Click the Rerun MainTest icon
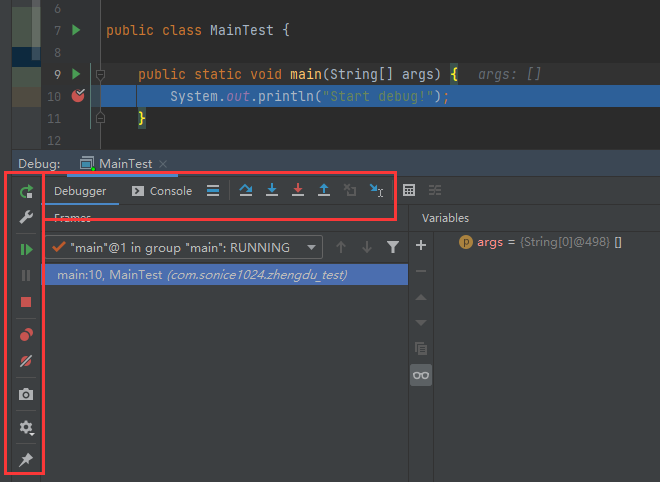This screenshot has height=482, width=660. pos(26,190)
